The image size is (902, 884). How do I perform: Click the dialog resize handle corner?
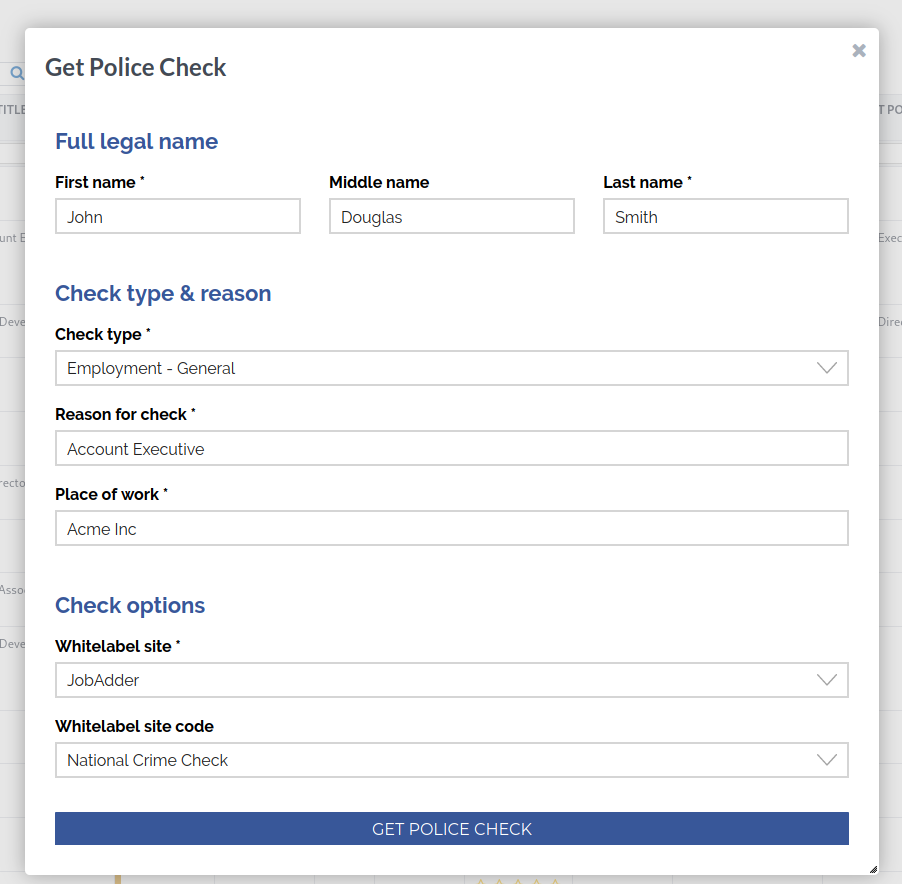click(873, 869)
